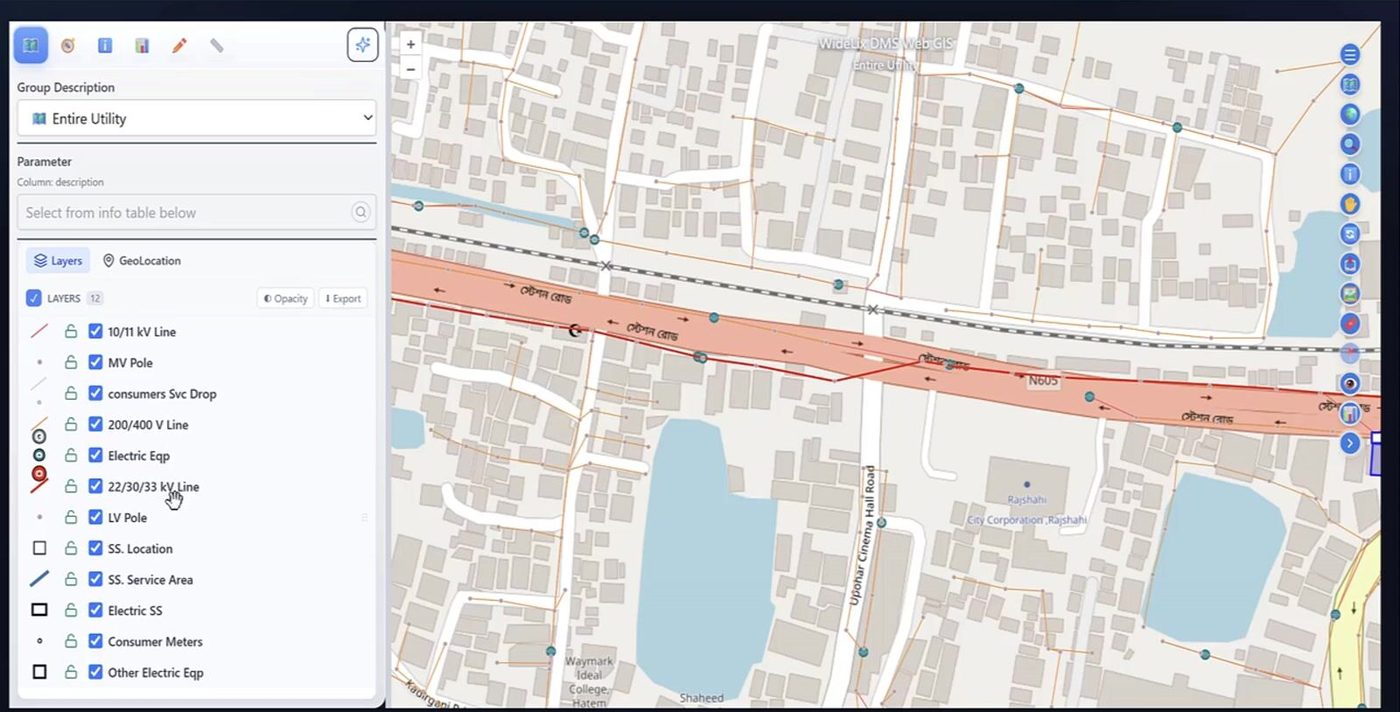
Task: Click the search icon inside Parameter field
Action: (360, 212)
